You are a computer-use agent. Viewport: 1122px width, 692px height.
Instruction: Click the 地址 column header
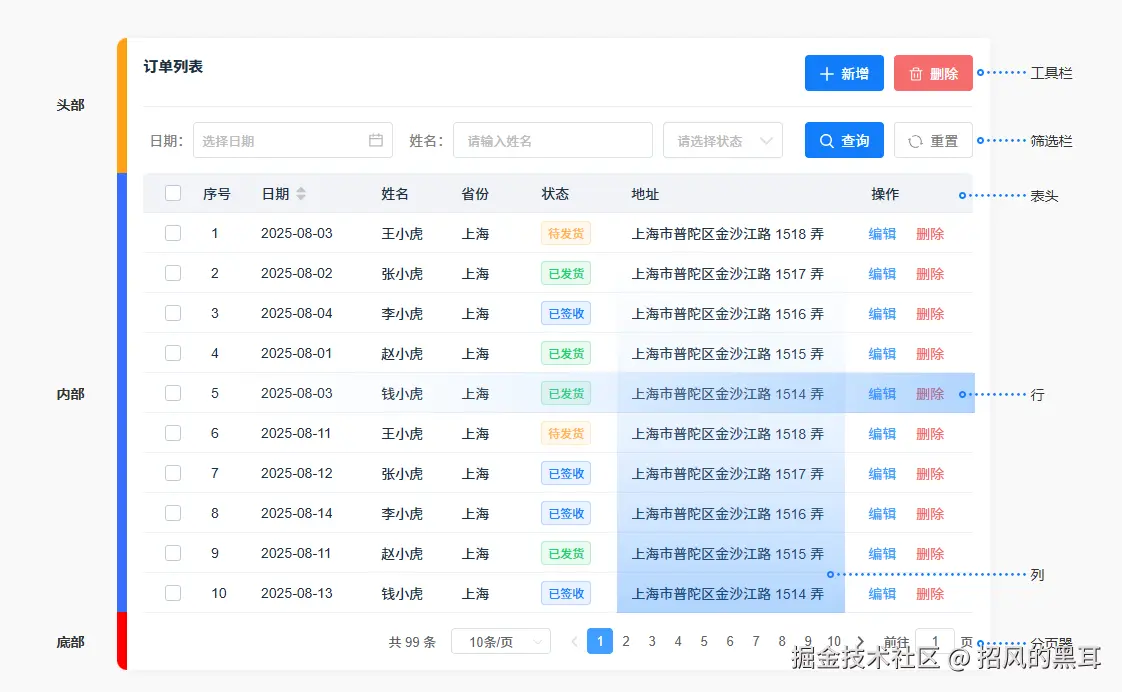645,194
